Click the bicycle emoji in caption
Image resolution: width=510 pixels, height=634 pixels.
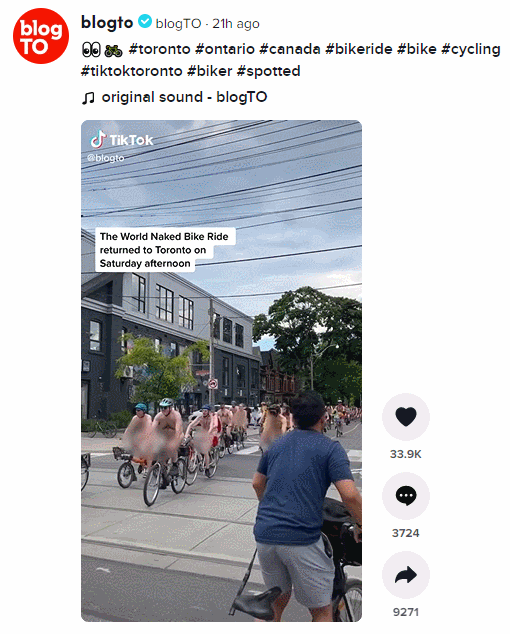point(113,50)
